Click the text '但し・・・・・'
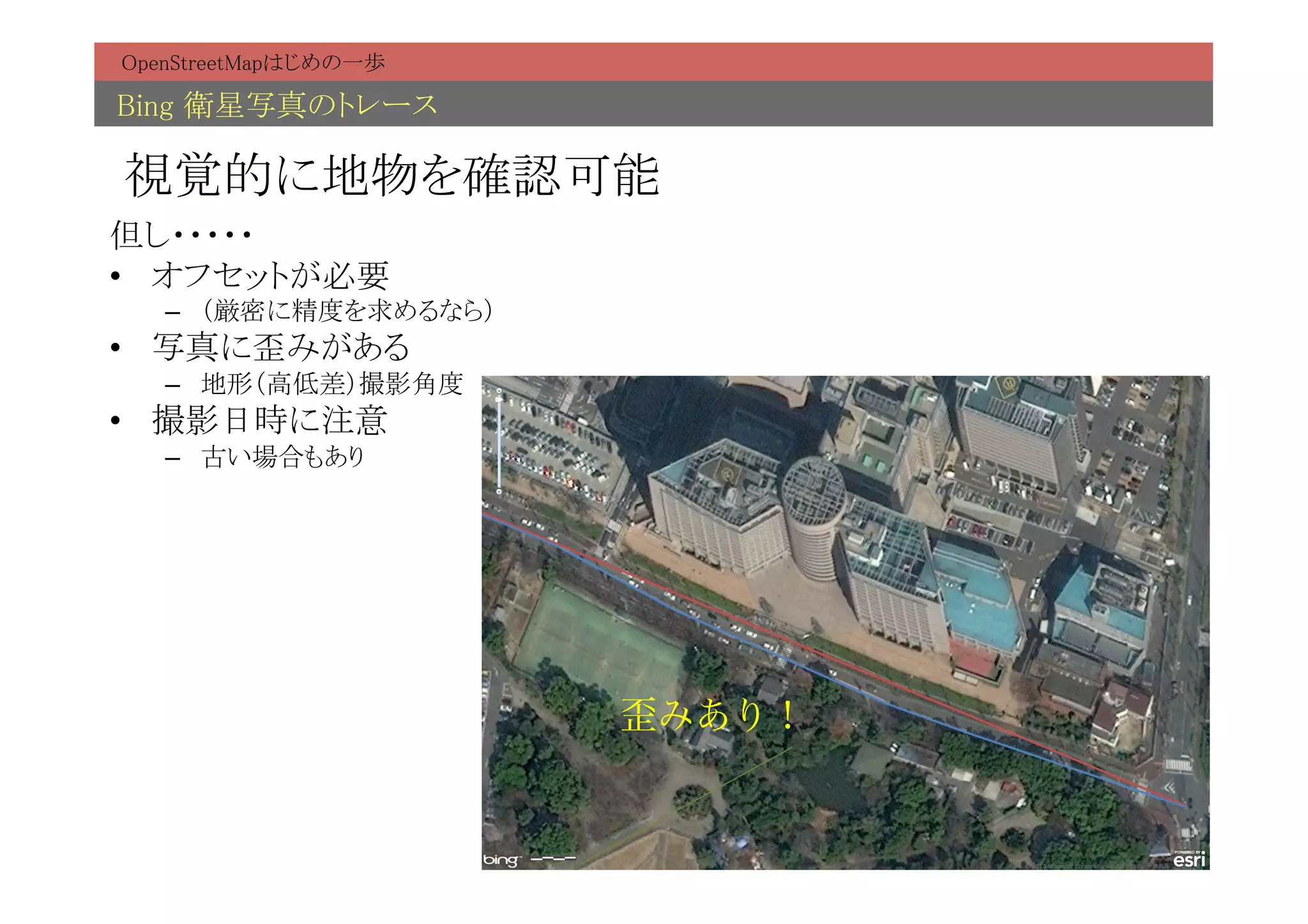Viewport: 1308px width, 924px height. coord(181,234)
